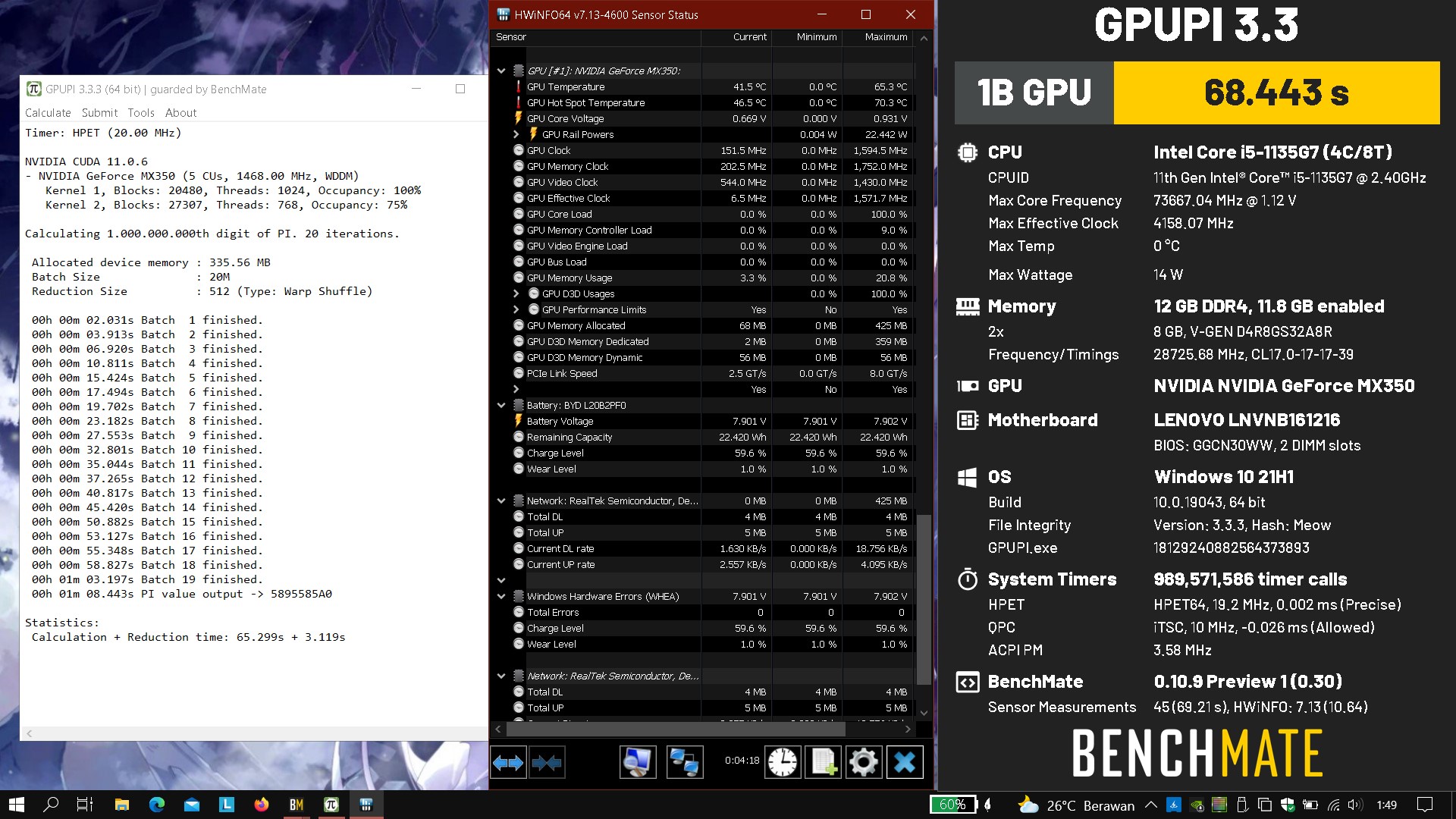This screenshot has width=1456, height=819.
Task: Start HWiNFO sensor logging file icon
Action: (824, 762)
